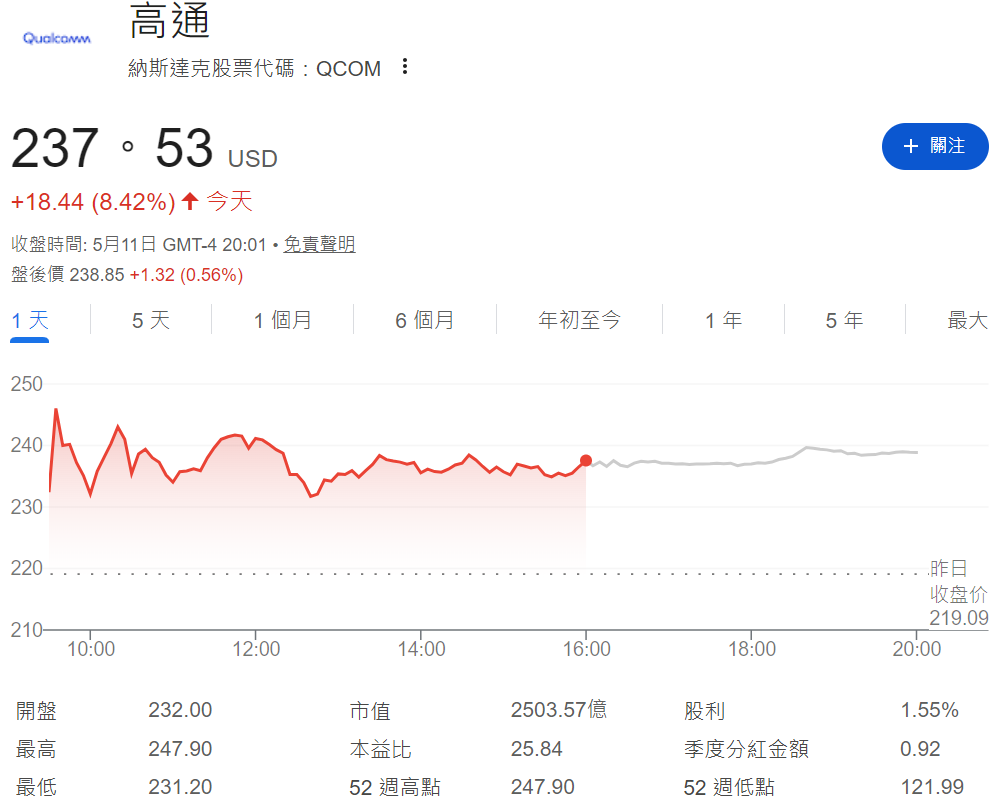Click the 關注 follow button

pyautogui.click(x=935, y=146)
